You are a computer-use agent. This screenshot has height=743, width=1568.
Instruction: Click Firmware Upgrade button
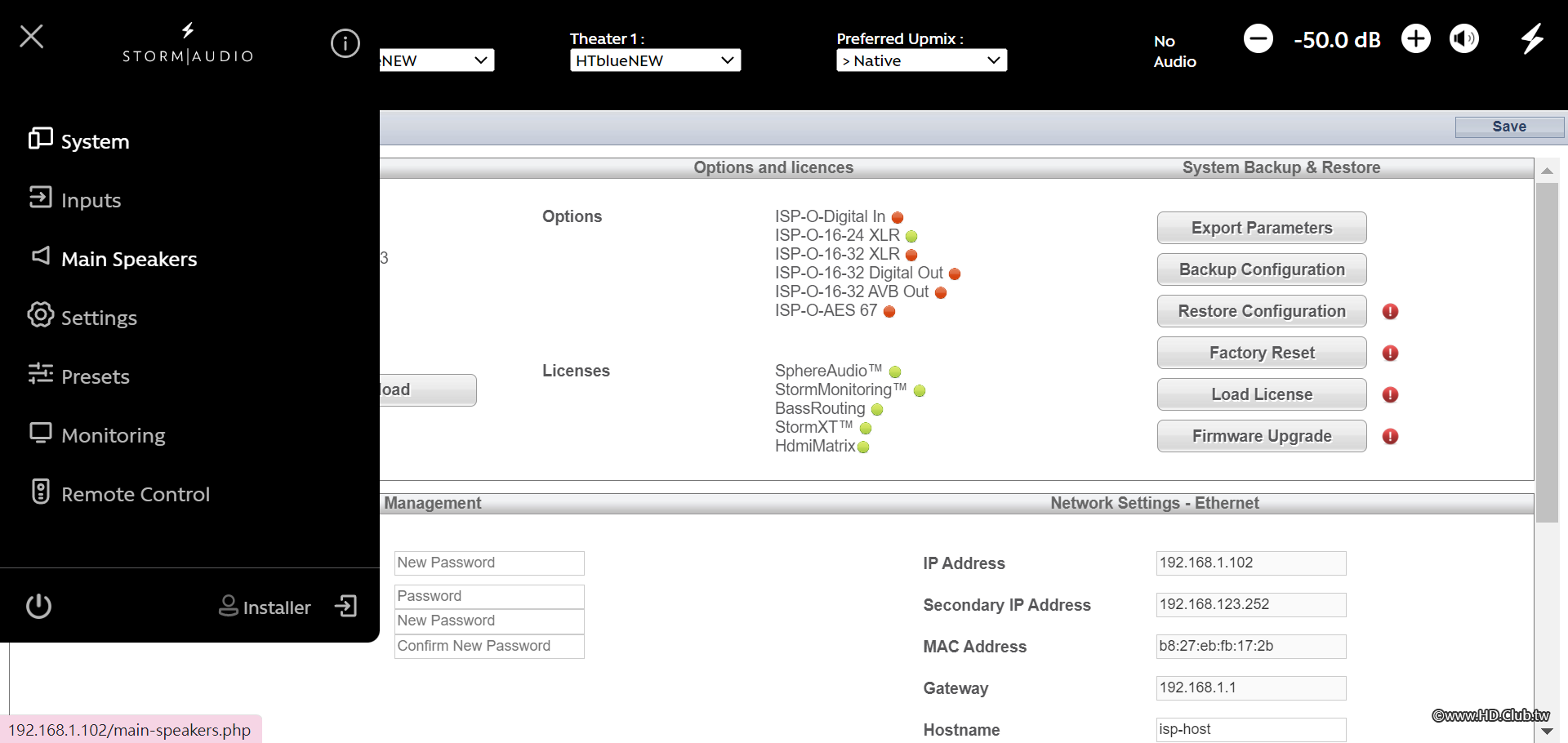click(x=1262, y=436)
